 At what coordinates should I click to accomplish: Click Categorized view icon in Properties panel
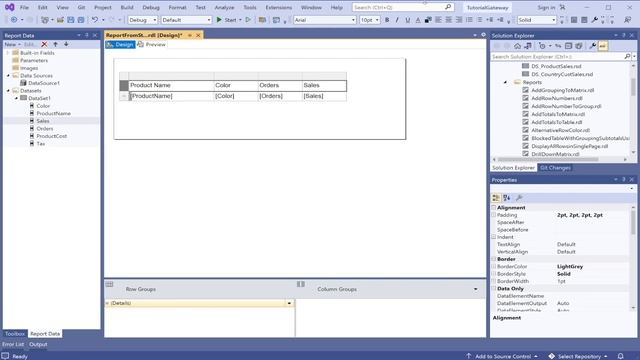point(496,198)
